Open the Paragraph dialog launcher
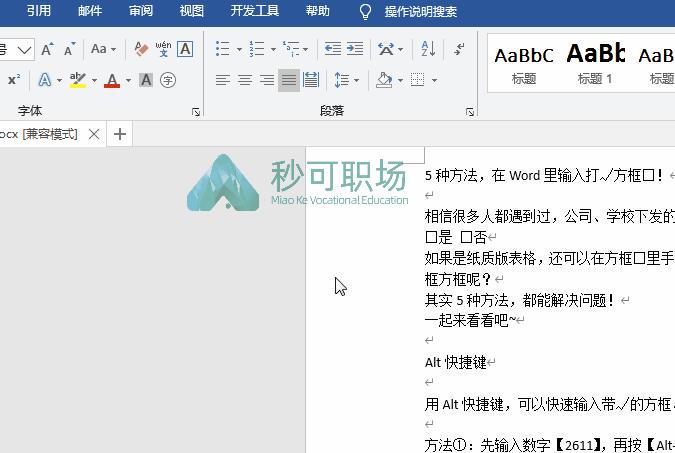The width and height of the screenshot is (675, 453). (470, 112)
